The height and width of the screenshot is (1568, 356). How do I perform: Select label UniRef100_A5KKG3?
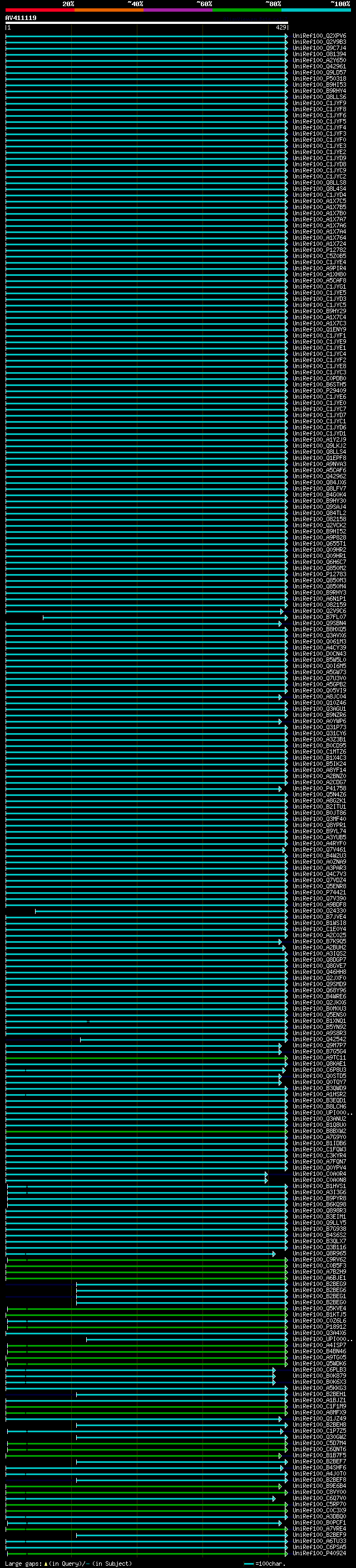[319, 1388]
